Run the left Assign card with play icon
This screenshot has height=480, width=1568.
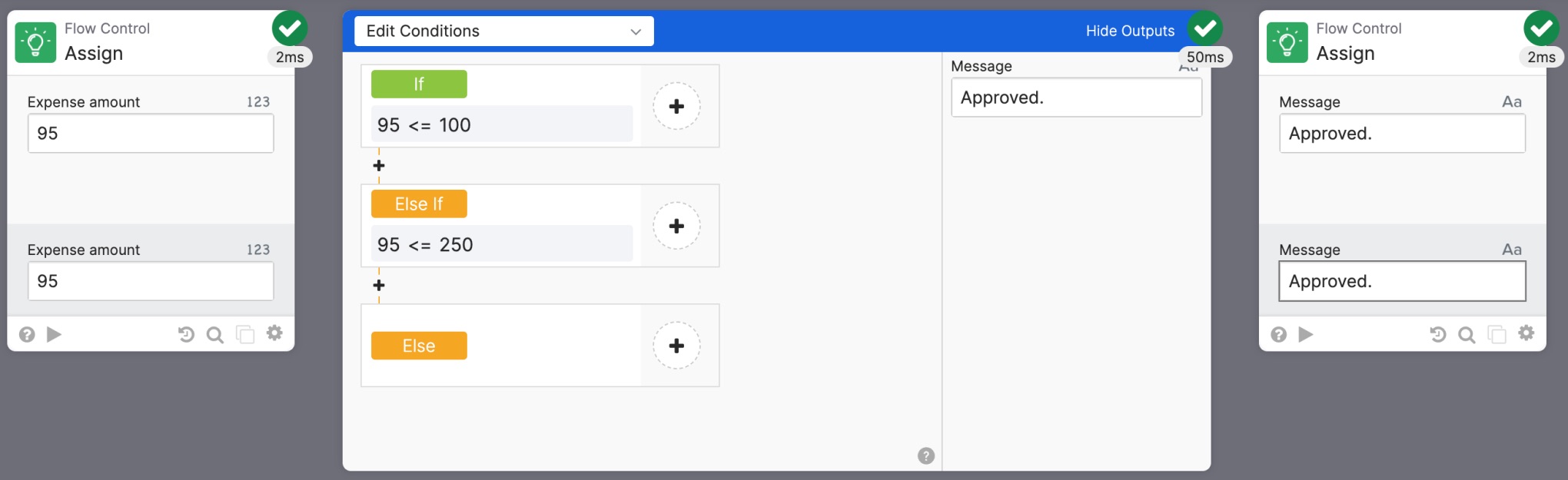54,334
